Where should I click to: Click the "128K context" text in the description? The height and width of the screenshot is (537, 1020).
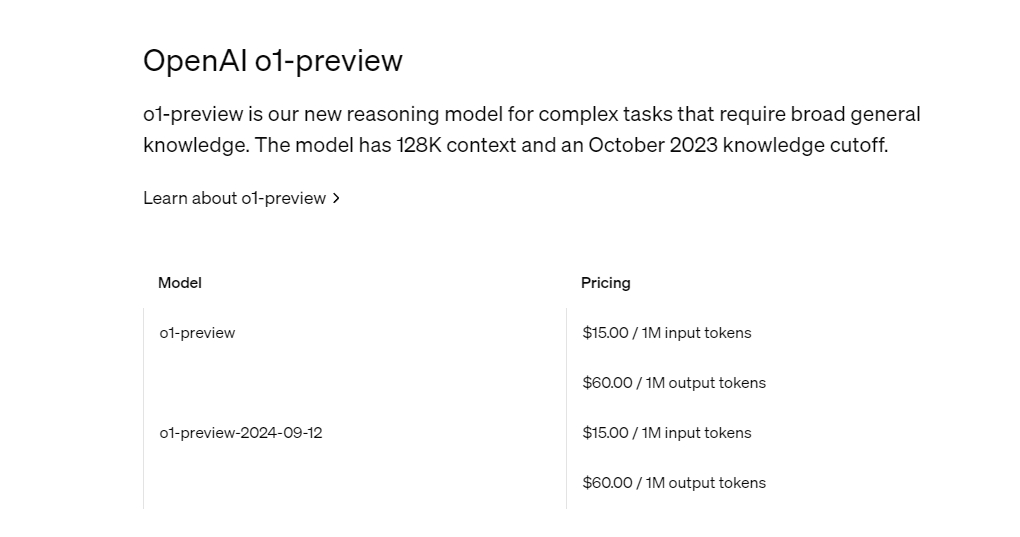456,145
